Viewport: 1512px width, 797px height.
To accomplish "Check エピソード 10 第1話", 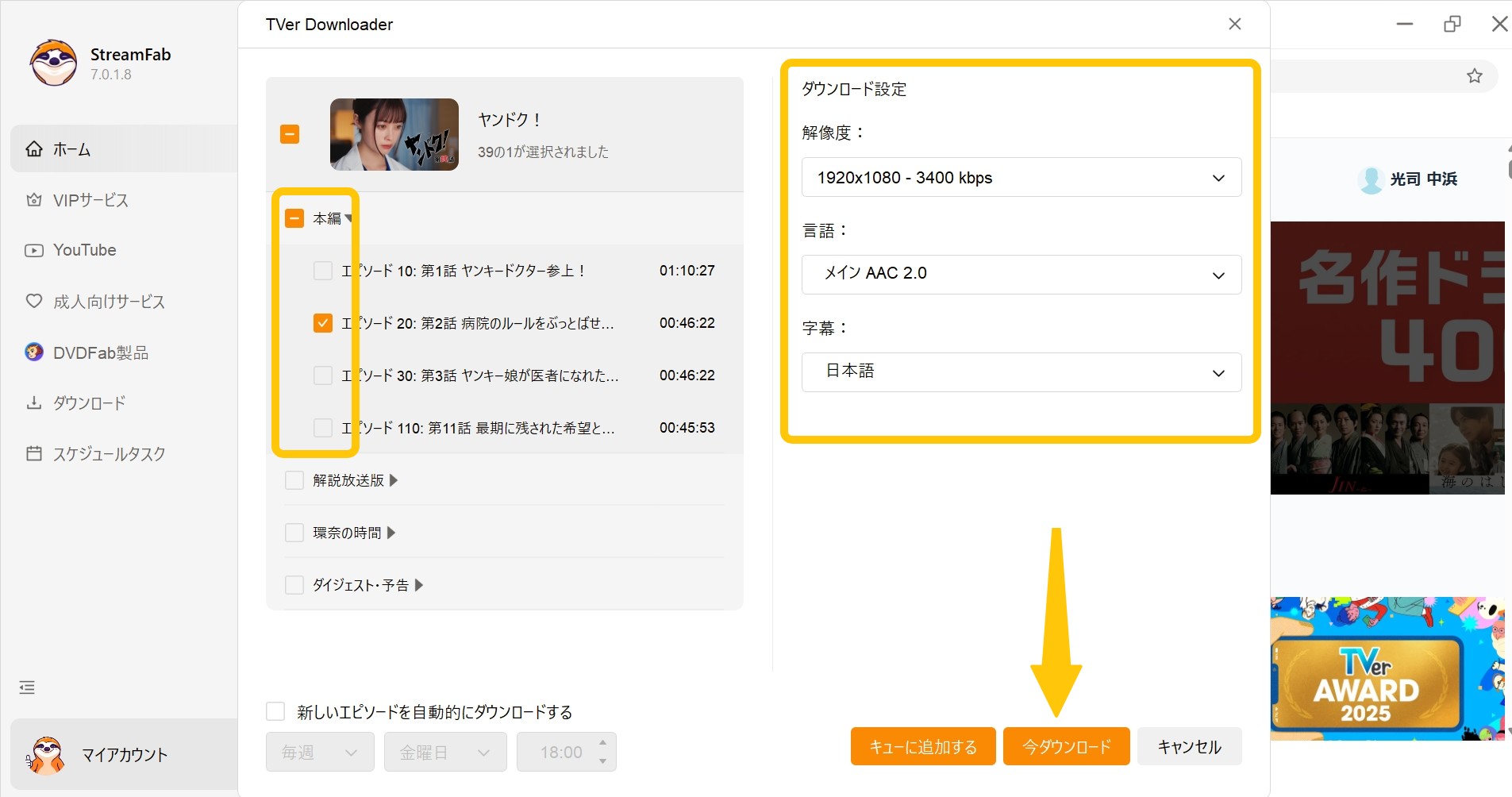I will point(321,271).
